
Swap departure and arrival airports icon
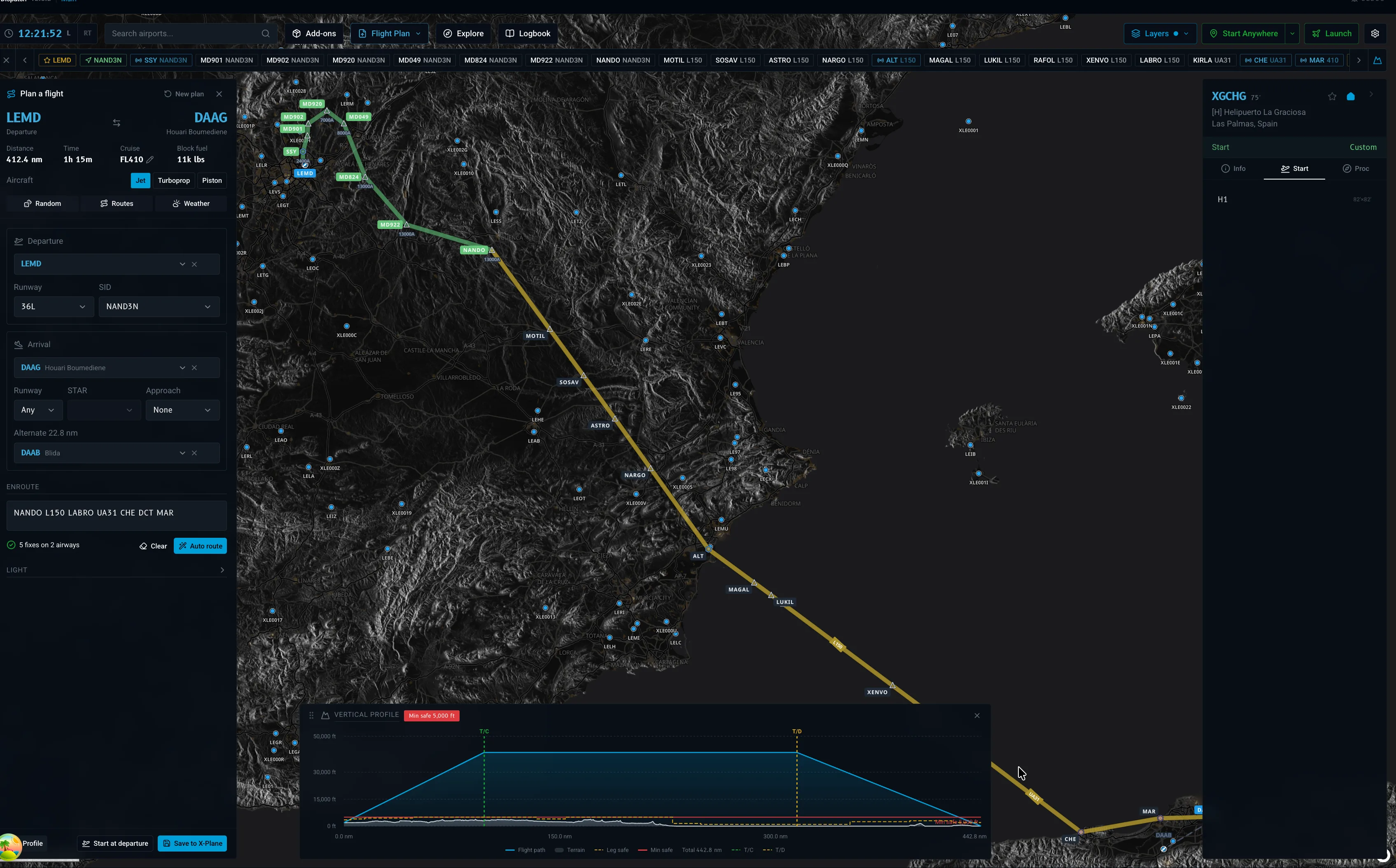(x=117, y=123)
